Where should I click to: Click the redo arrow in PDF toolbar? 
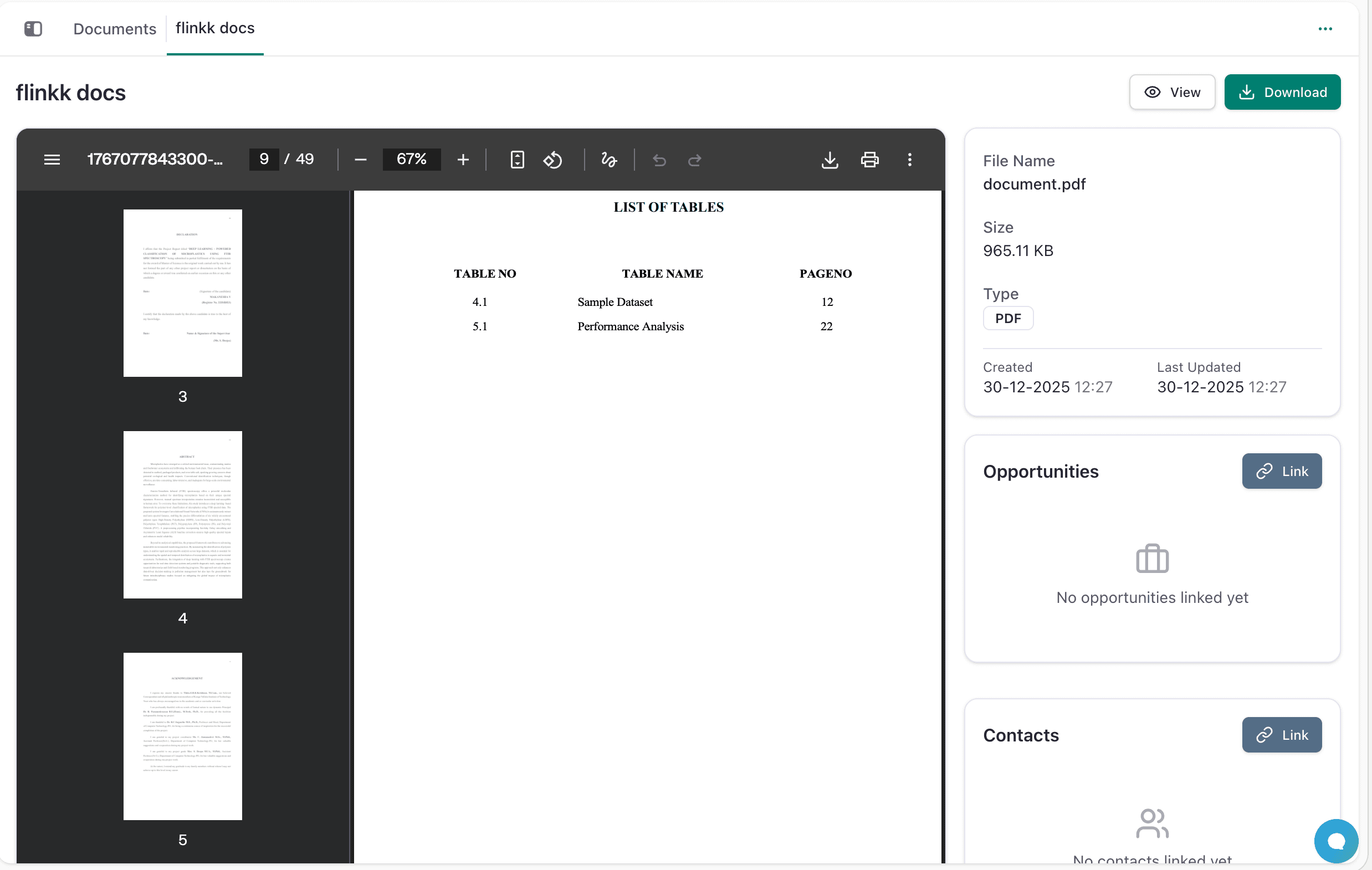[694, 160]
